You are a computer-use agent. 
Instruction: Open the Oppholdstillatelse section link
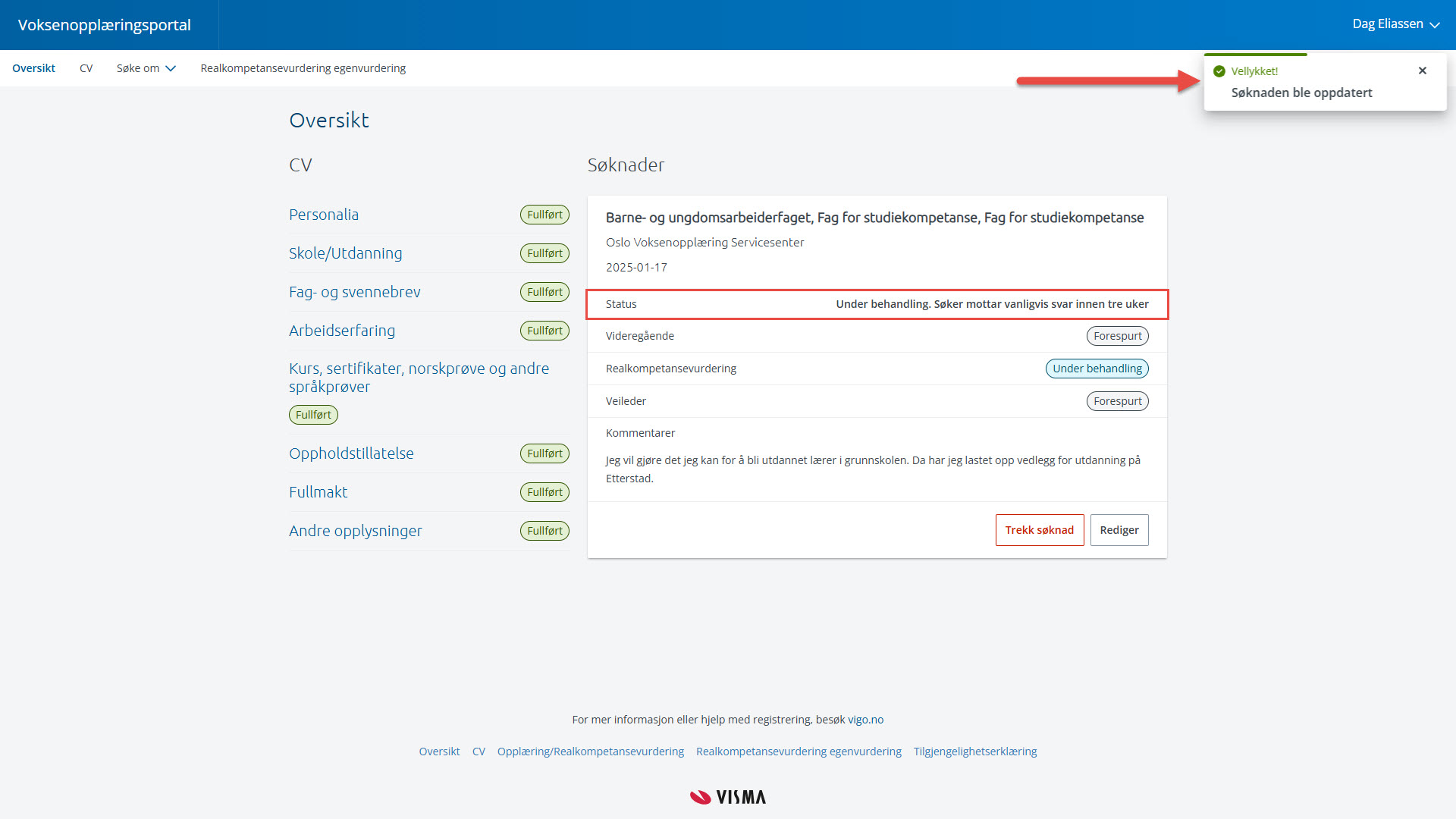click(x=351, y=453)
